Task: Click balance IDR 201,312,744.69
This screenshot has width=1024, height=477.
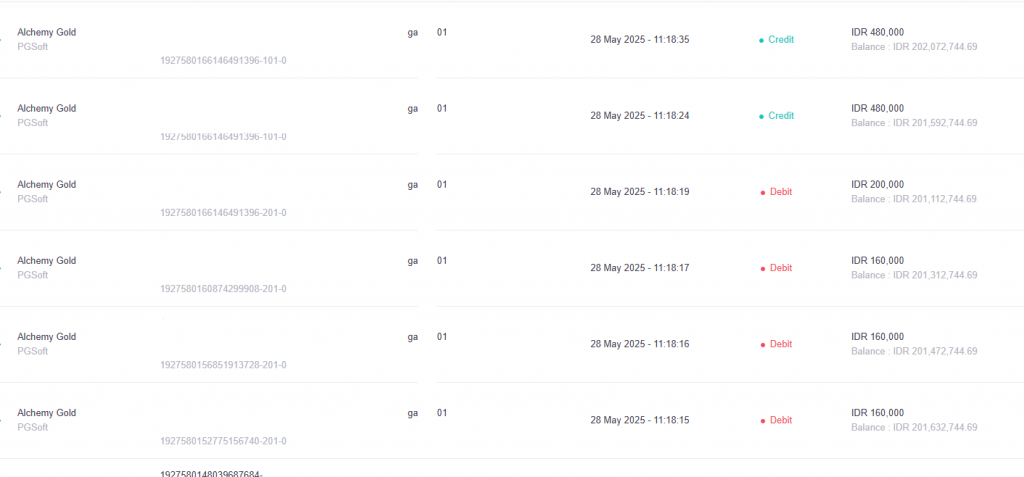Action: tap(914, 275)
